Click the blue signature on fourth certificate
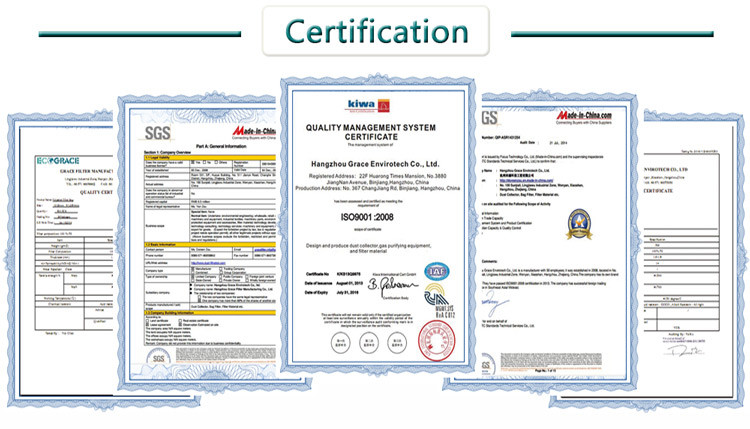This screenshot has height=429, width=750. point(495,303)
